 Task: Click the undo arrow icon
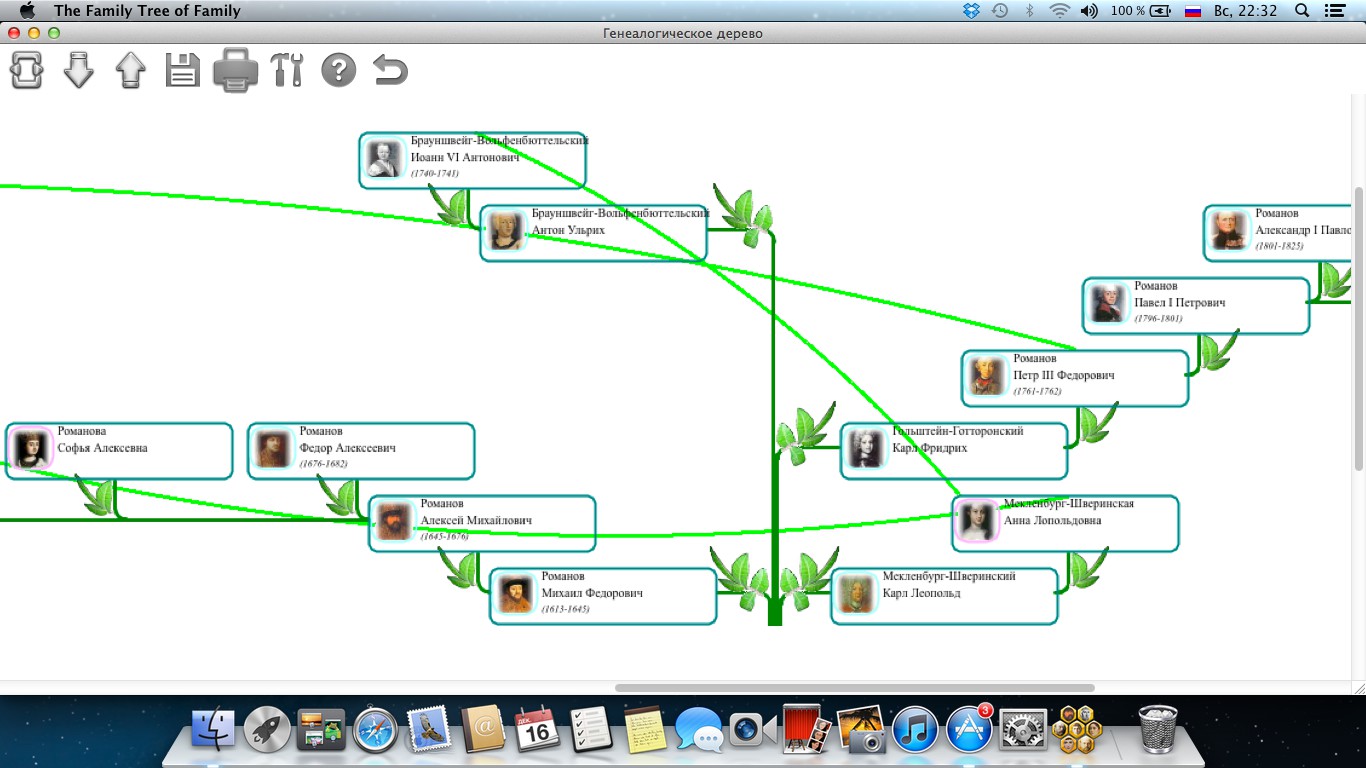pyautogui.click(x=390, y=70)
